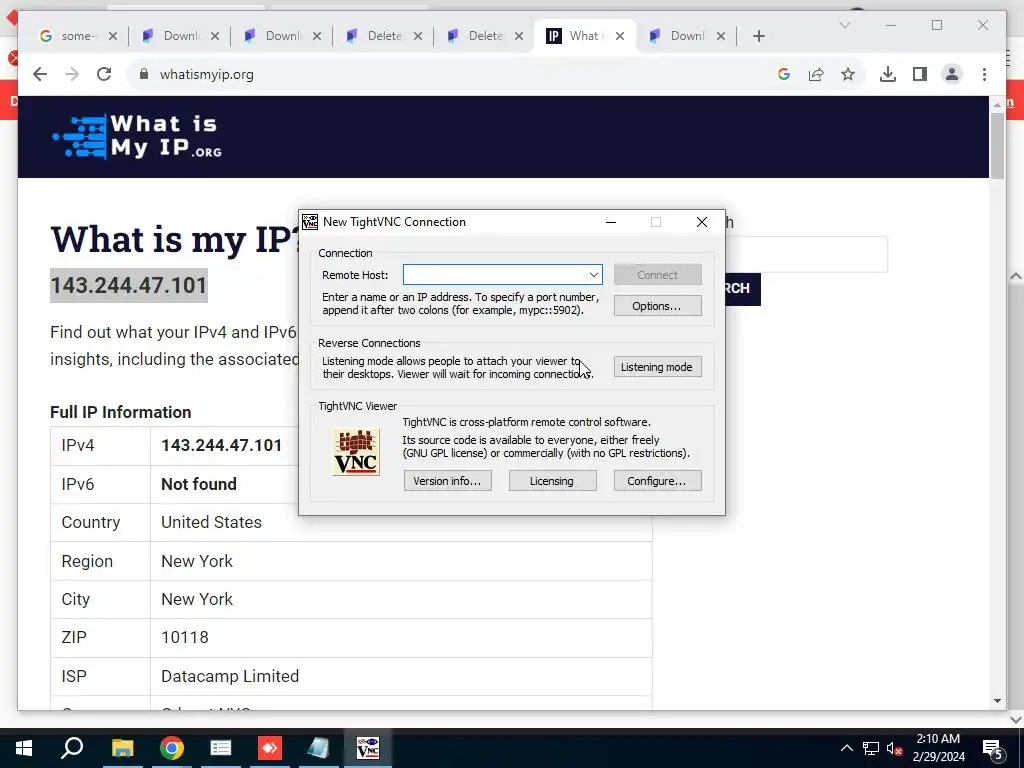Click Chrome icon in taskbar

click(172, 748)
